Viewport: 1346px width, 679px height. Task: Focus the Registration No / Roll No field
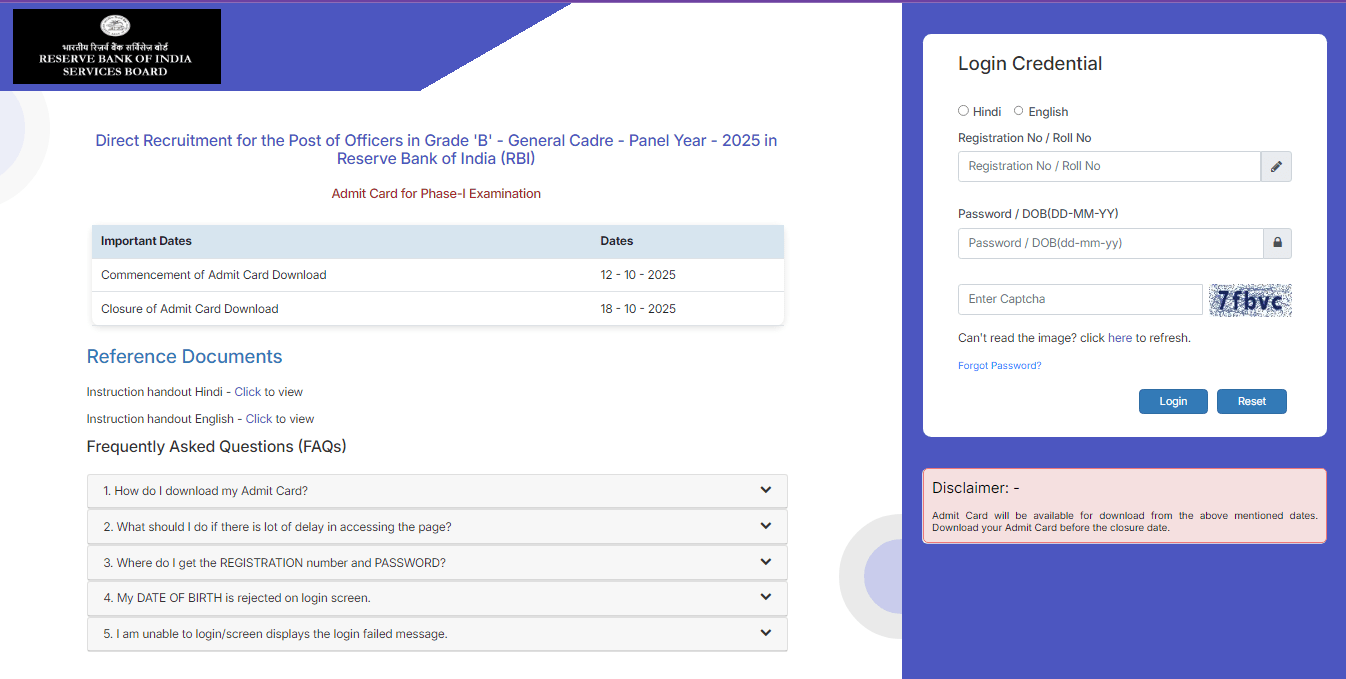coord(1108,167)
